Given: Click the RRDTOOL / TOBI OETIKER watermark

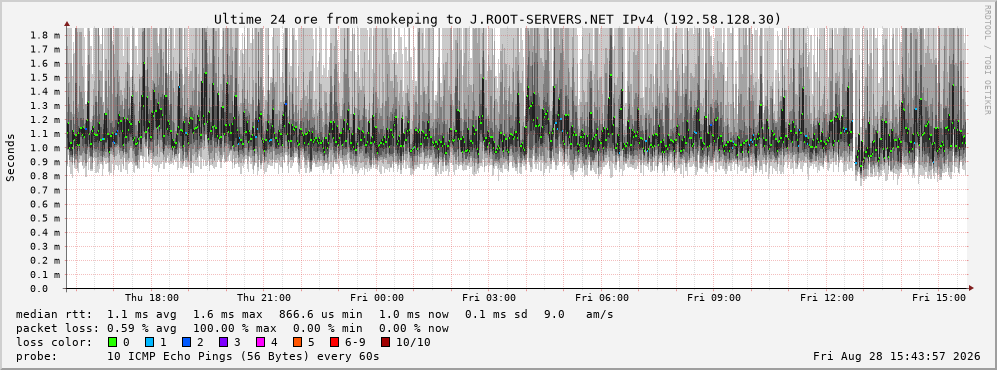Looking at the screenshot, I should (x=987, y=59).
